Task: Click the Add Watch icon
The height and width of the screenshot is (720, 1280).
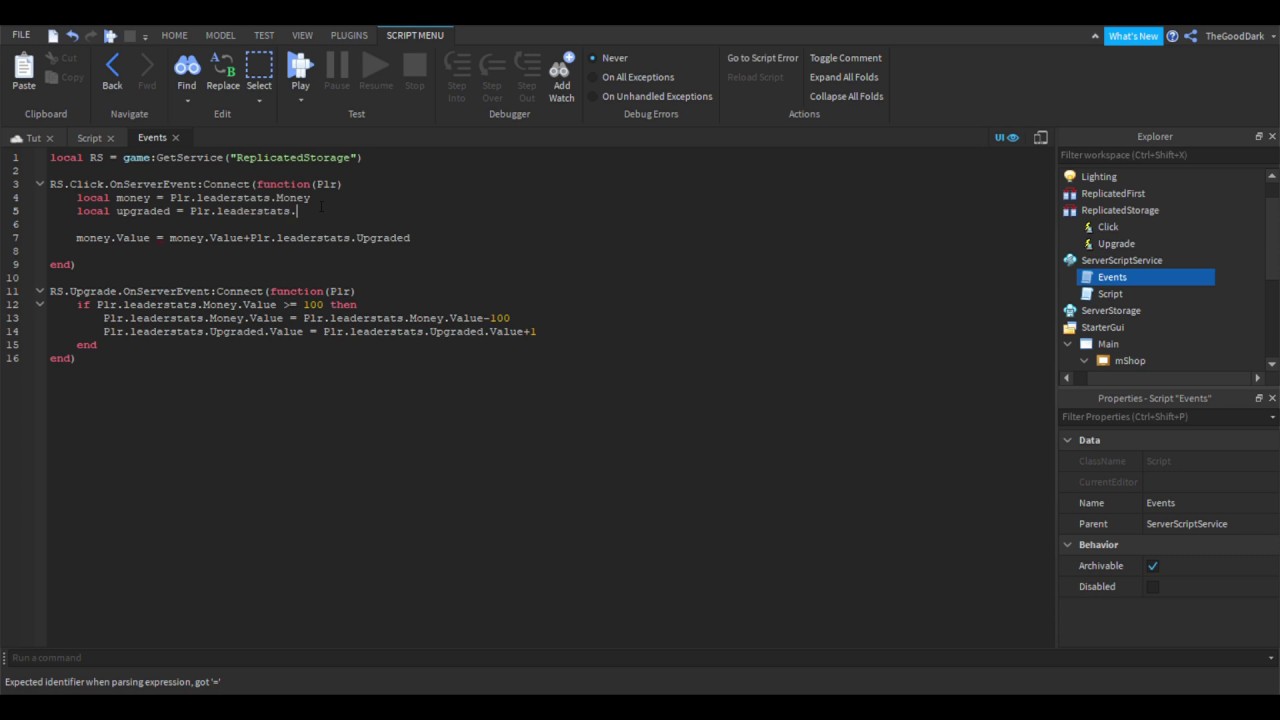Action: (x=562, y=66)
